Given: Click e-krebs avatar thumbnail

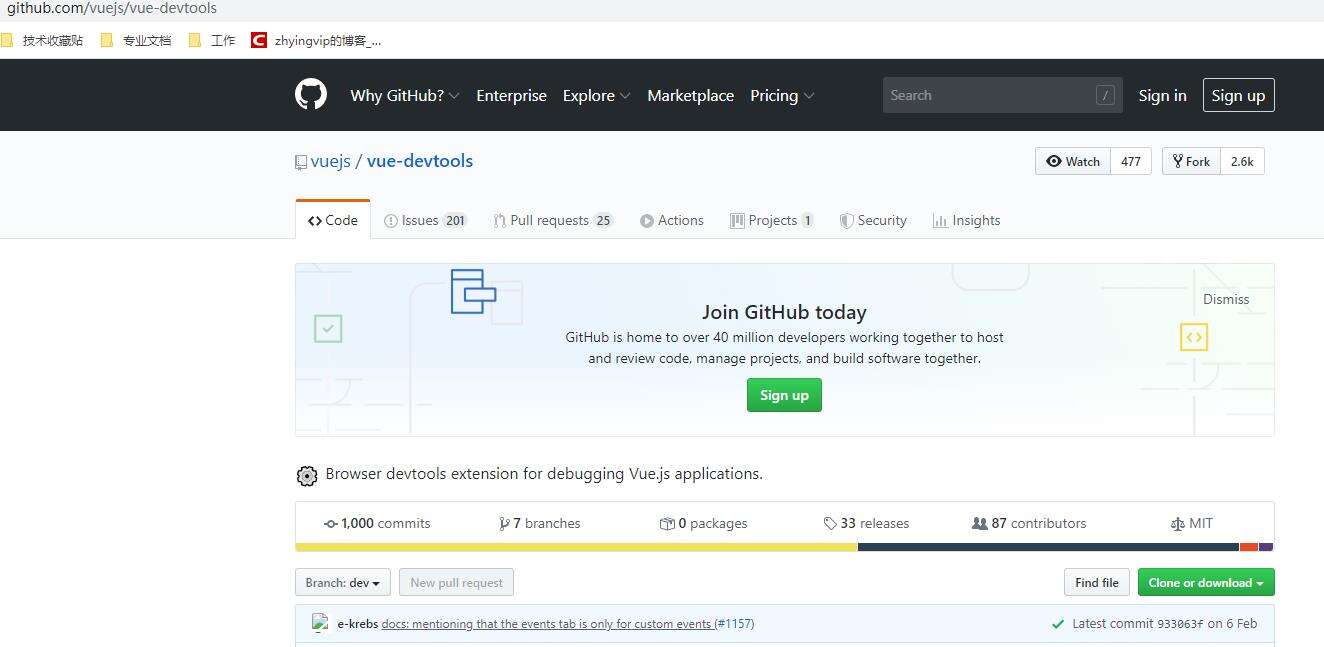Looking at the screenshot, I should (321, 623).
